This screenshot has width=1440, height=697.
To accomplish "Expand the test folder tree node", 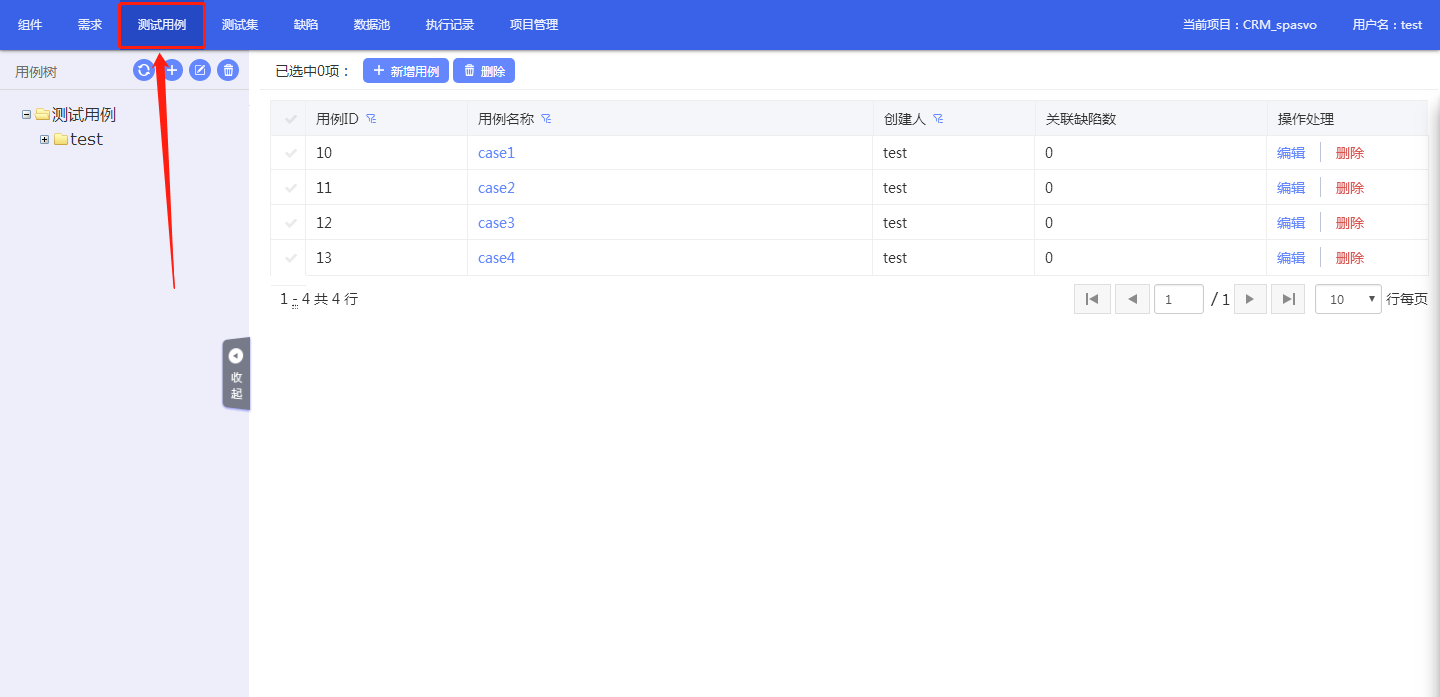I will 45,140.
